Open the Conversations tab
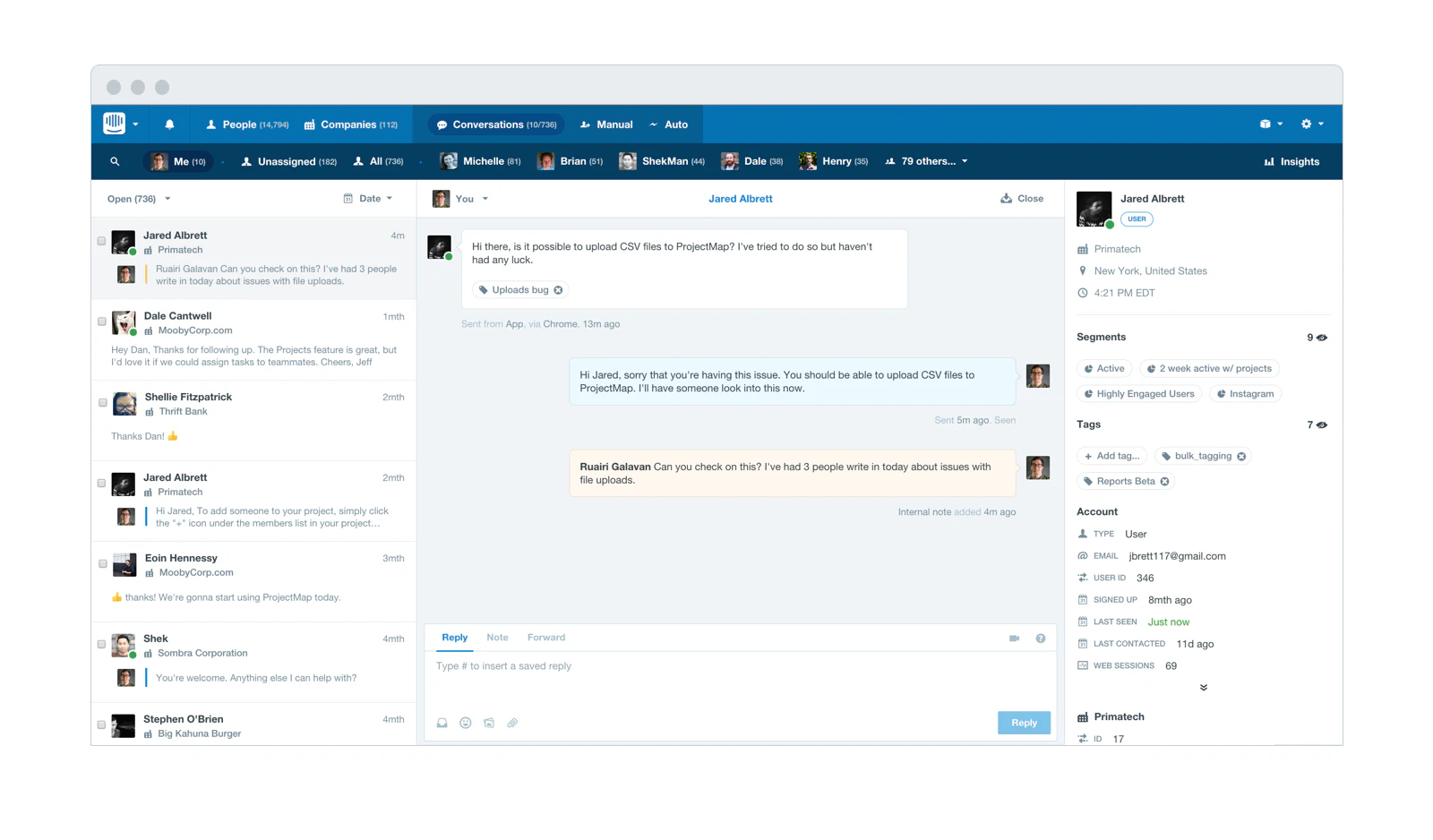This screenshot has height=840, width=1433. [x=496, y=124]
